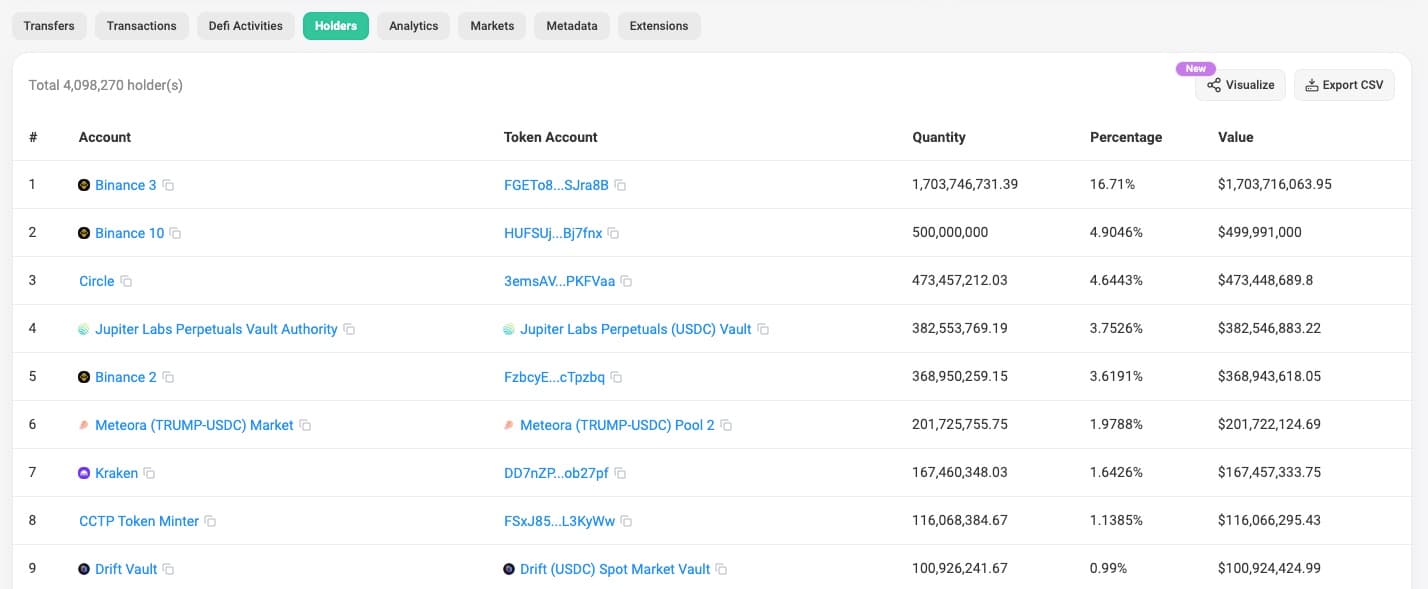1428x589 pixels.
Task: Click the Binance 3 logo icon
Action: coord(84,185)
